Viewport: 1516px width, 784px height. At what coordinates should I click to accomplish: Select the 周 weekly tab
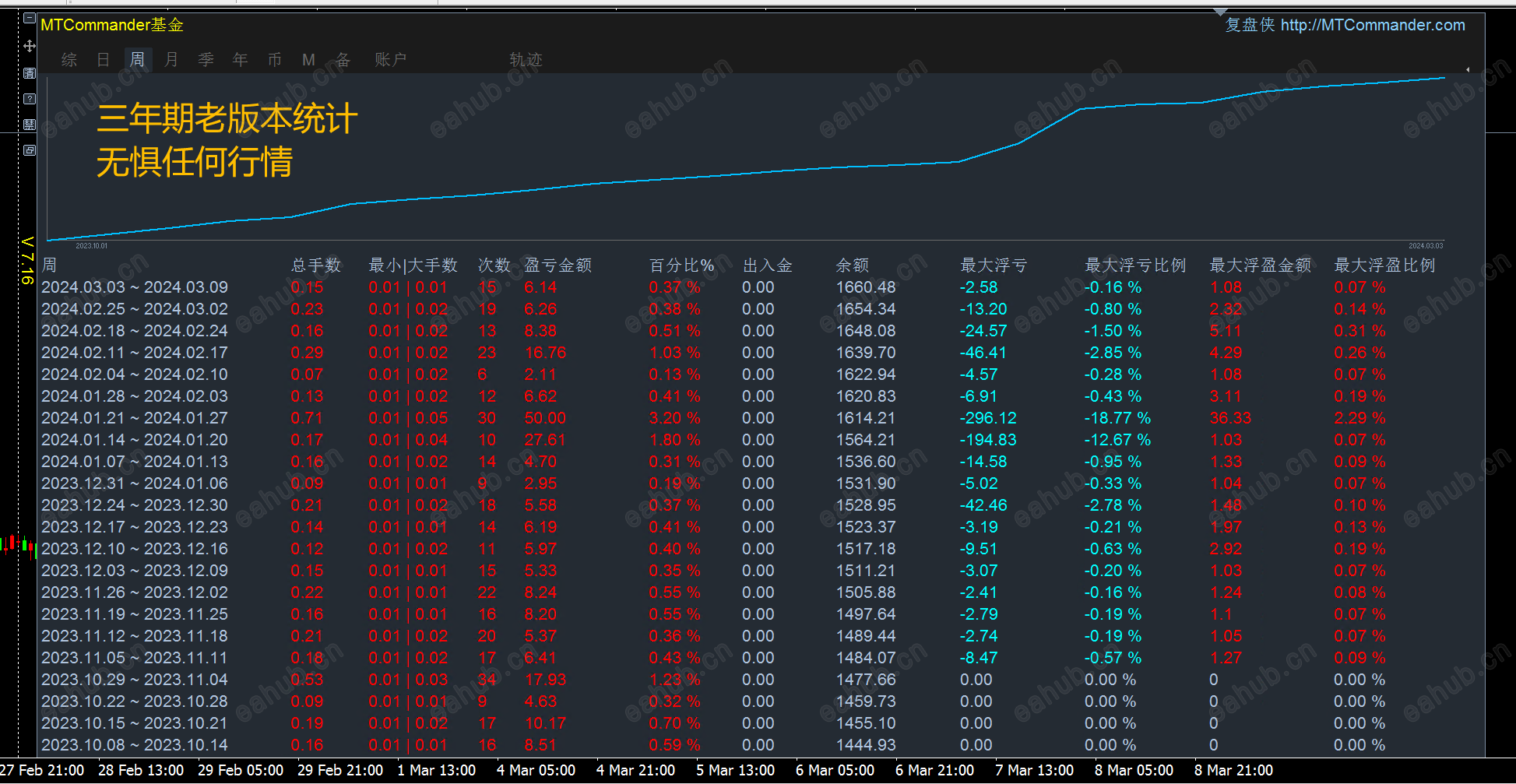[137, 60]
